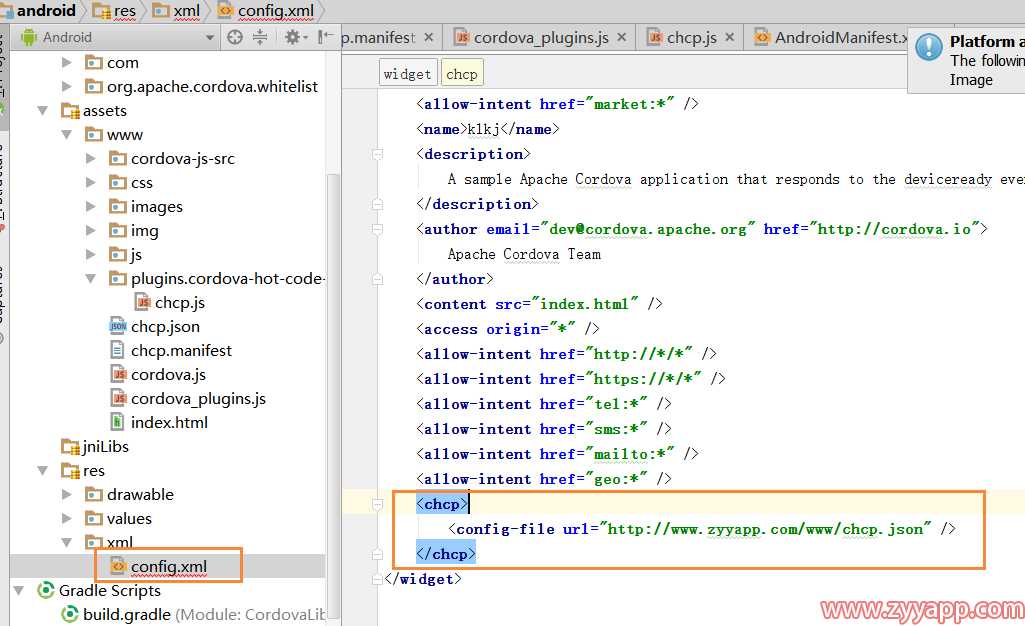This screenshot has width=1025, height=626.
Task: Click the index.html file icon
Action: pyautogui.click(x=118, y=423)
